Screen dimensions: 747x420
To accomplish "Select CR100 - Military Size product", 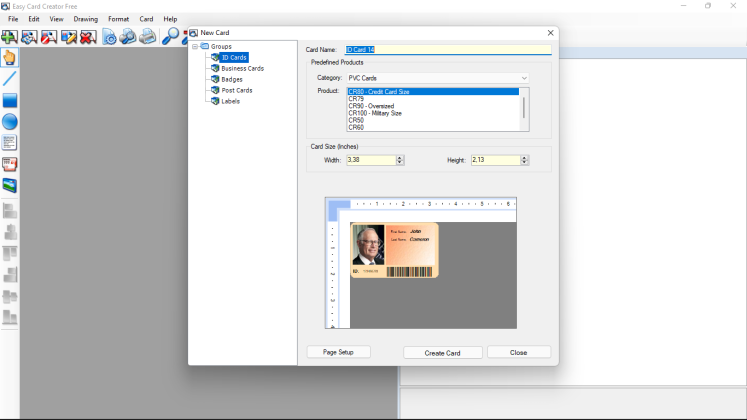I will pos(433,113).
